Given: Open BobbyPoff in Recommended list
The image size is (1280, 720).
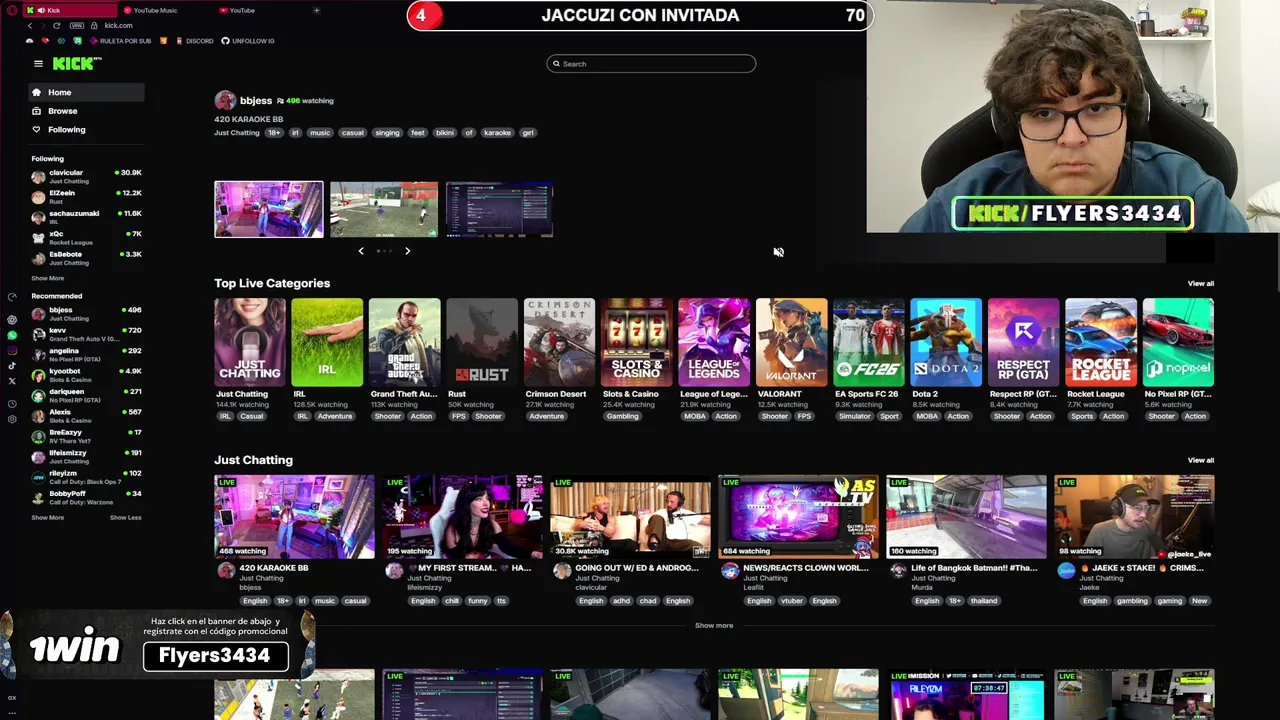Looking at the screenshot, I should (x=86, y=497).
